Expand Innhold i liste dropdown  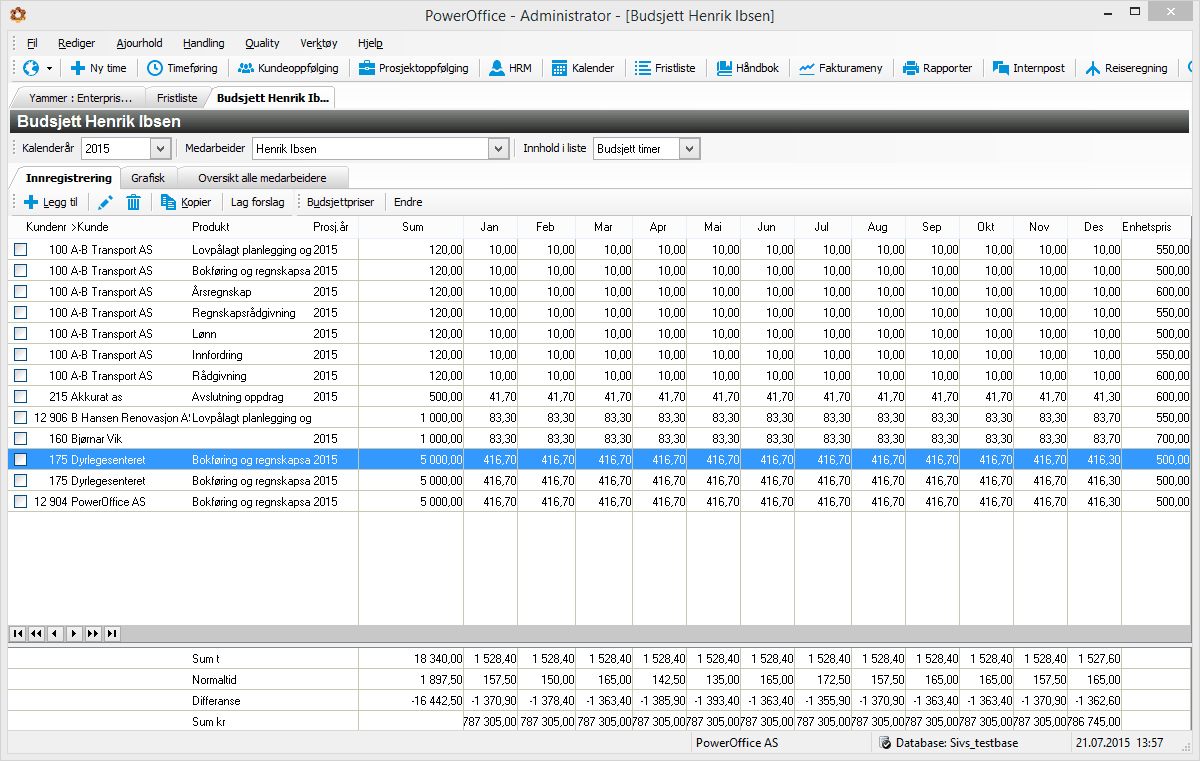click(x=689, y=148)
